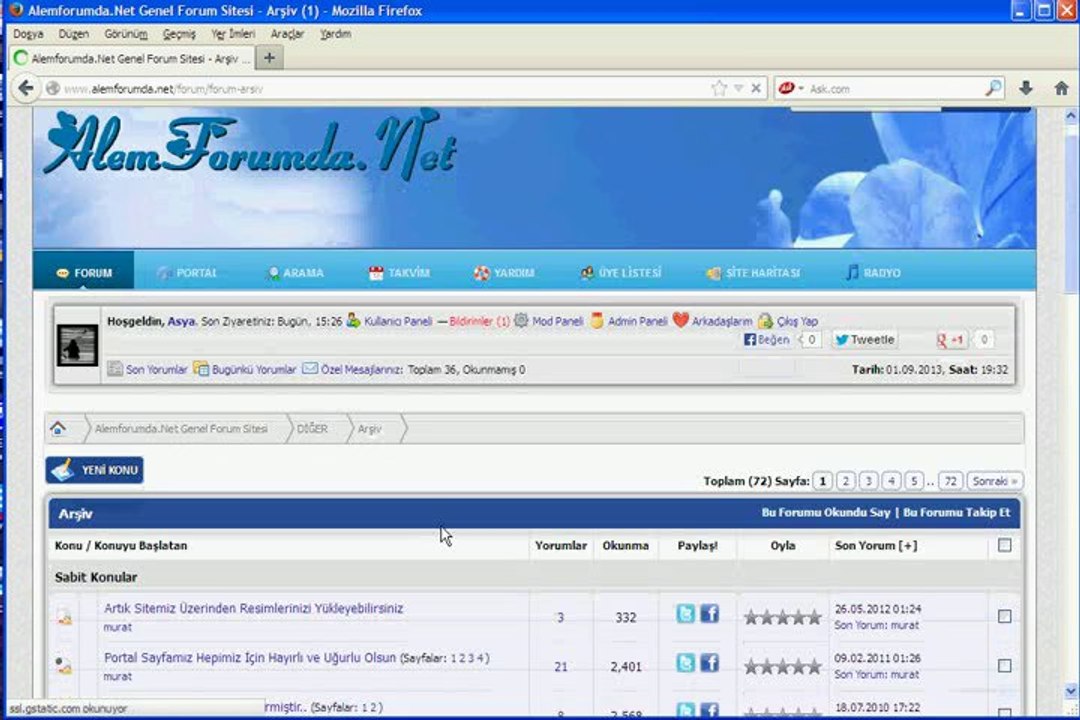Viewport: 1080px width, 720px height.
Task: Click the user avatar thumbnail
Action: pyautogui.click(x=77, y=344)
